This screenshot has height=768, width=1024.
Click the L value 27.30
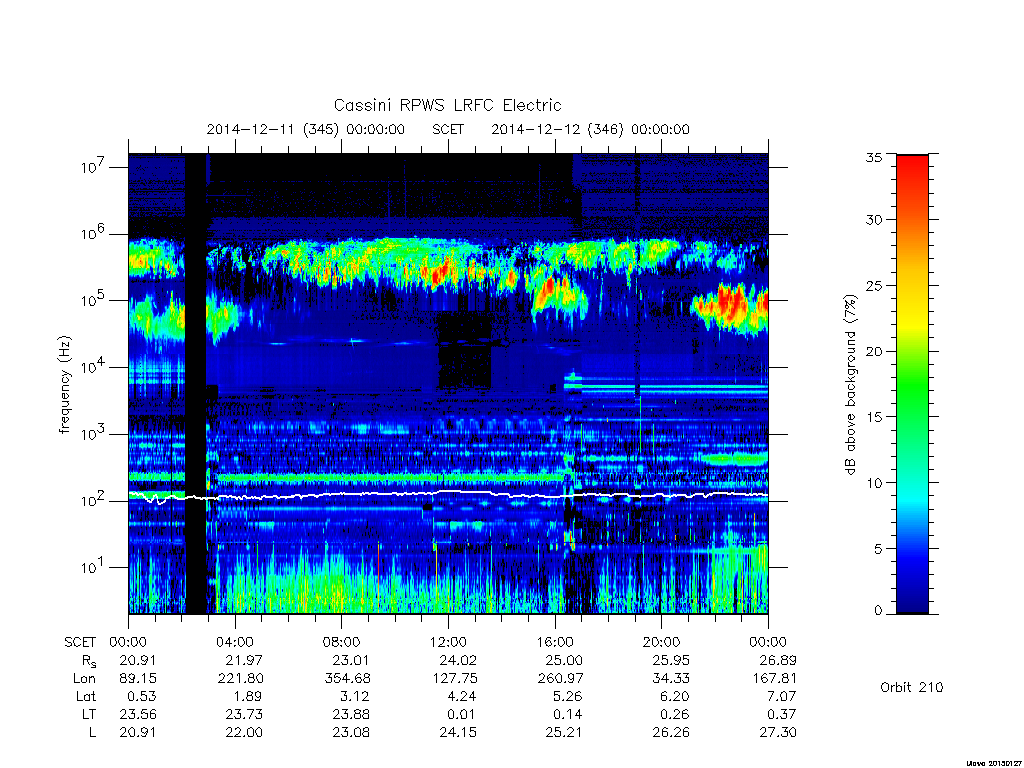coord(778,733)
